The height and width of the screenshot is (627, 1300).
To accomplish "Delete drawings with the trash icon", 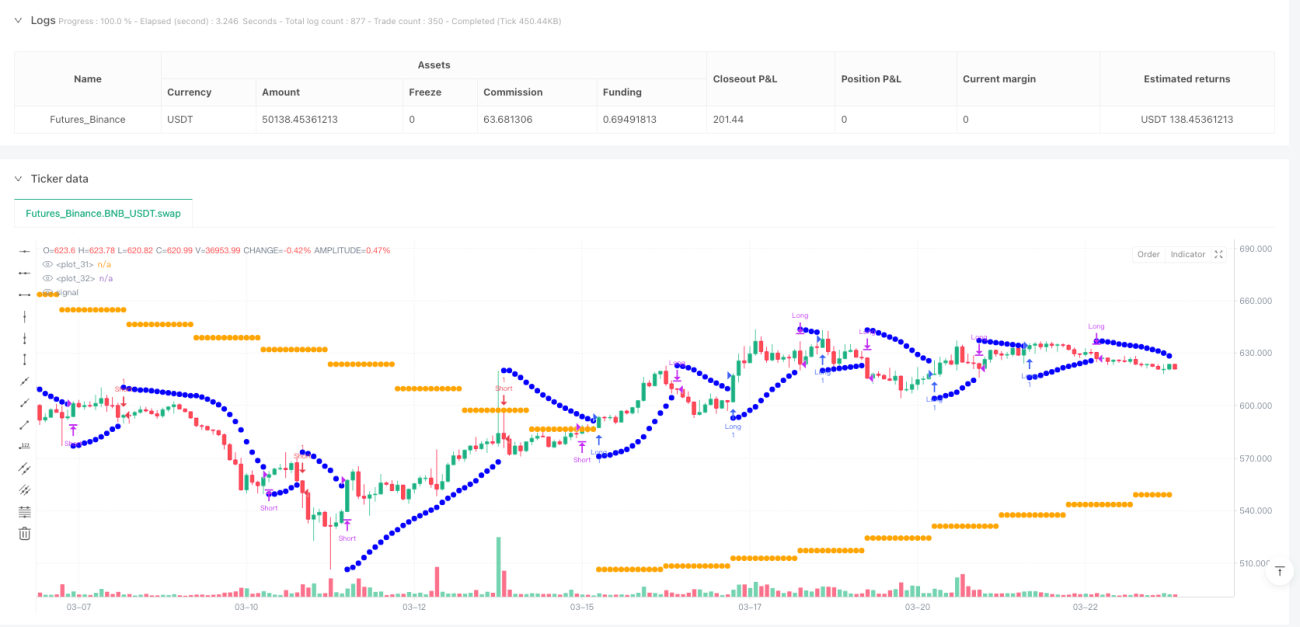I will coord(25,533).
